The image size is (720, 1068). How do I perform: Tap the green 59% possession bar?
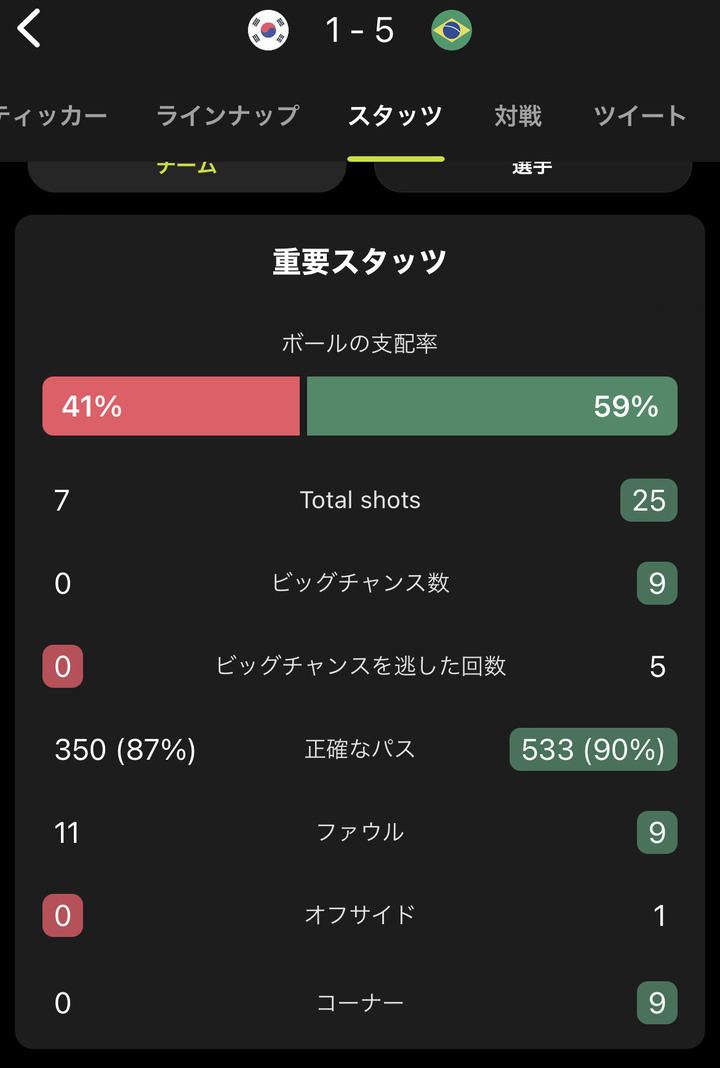pyautogui.click(x=491, y=406)
